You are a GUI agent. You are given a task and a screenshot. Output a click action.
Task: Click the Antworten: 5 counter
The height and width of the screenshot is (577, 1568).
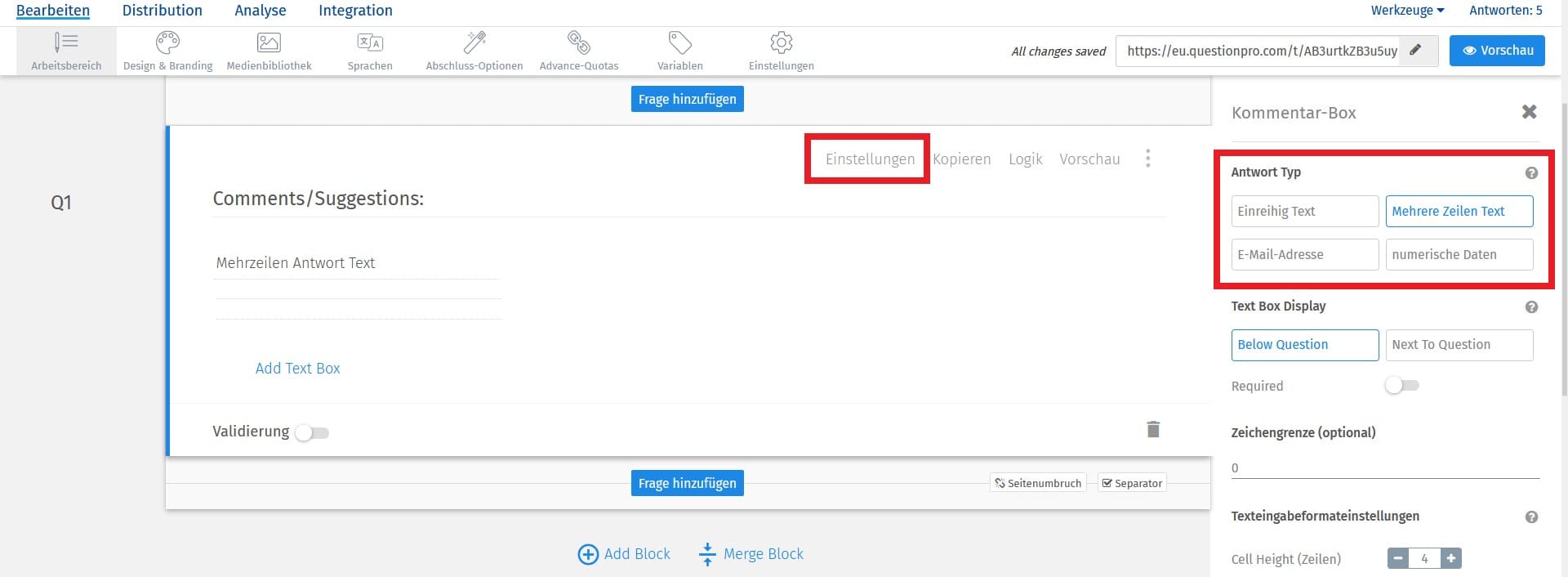(x=1506, y=11)
